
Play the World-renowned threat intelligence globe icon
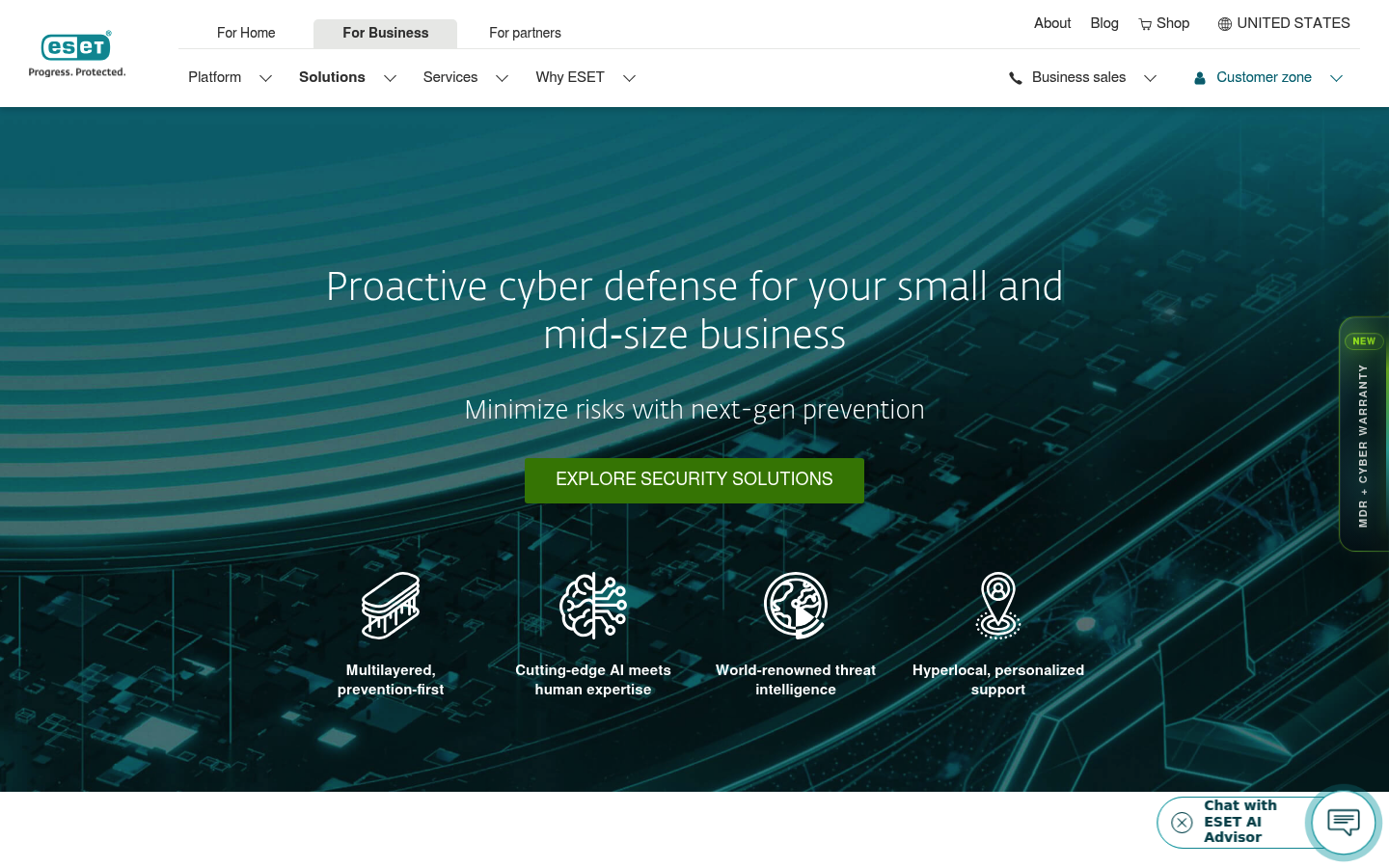pyautogui.click(x=796, y=606)
